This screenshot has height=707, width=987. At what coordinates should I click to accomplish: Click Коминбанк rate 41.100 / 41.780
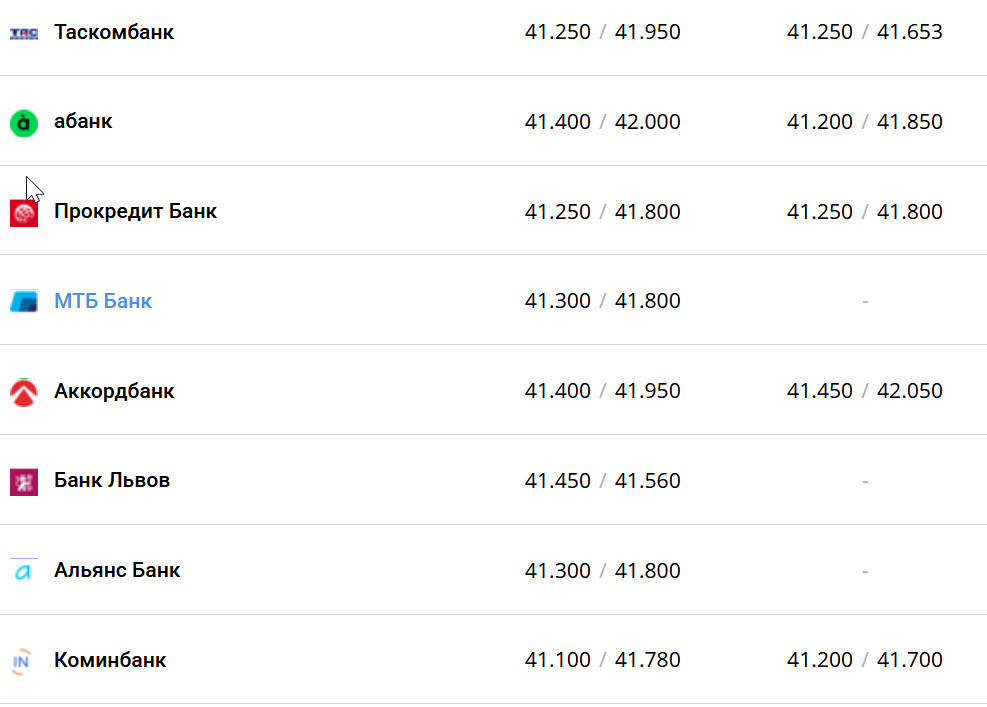[602, 660]
